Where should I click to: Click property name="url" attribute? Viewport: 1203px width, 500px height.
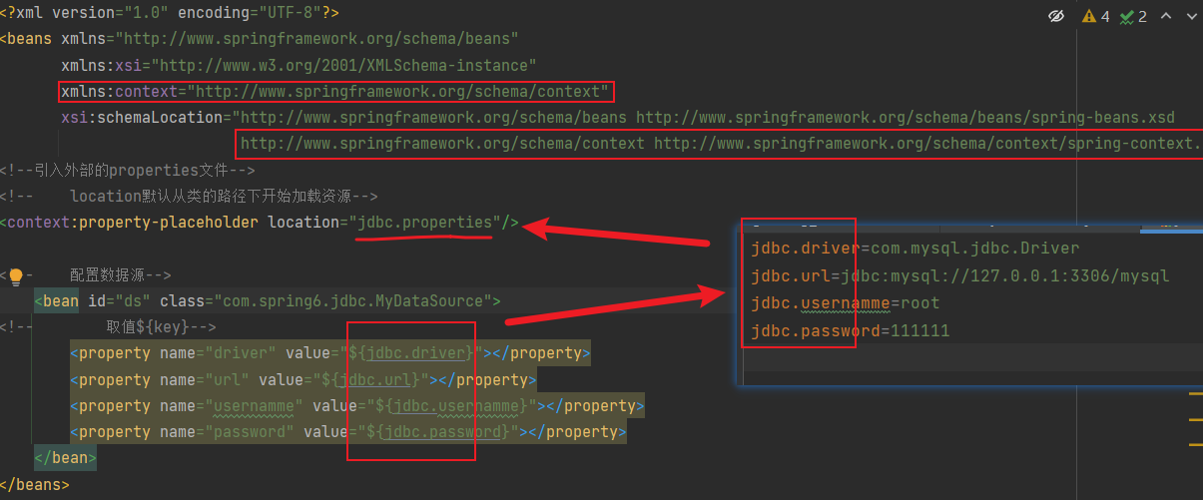pyautogui.click(x=204, y=379)
